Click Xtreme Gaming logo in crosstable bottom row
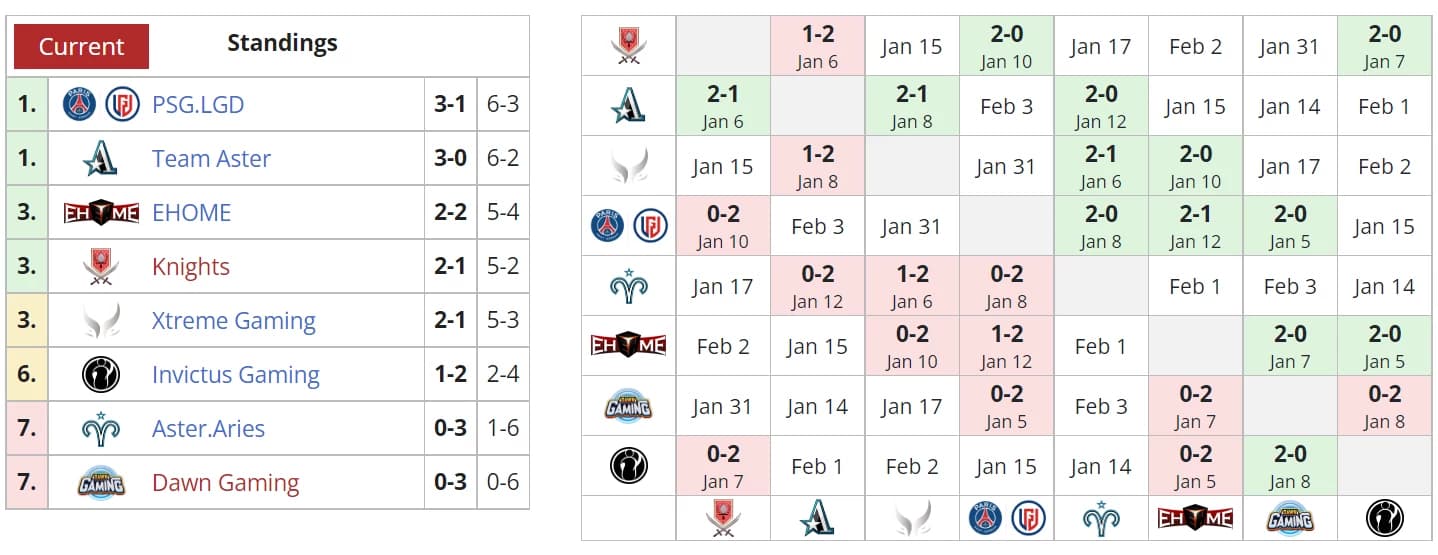Viewport: 1438px width, 555px height. click(910, 518)
